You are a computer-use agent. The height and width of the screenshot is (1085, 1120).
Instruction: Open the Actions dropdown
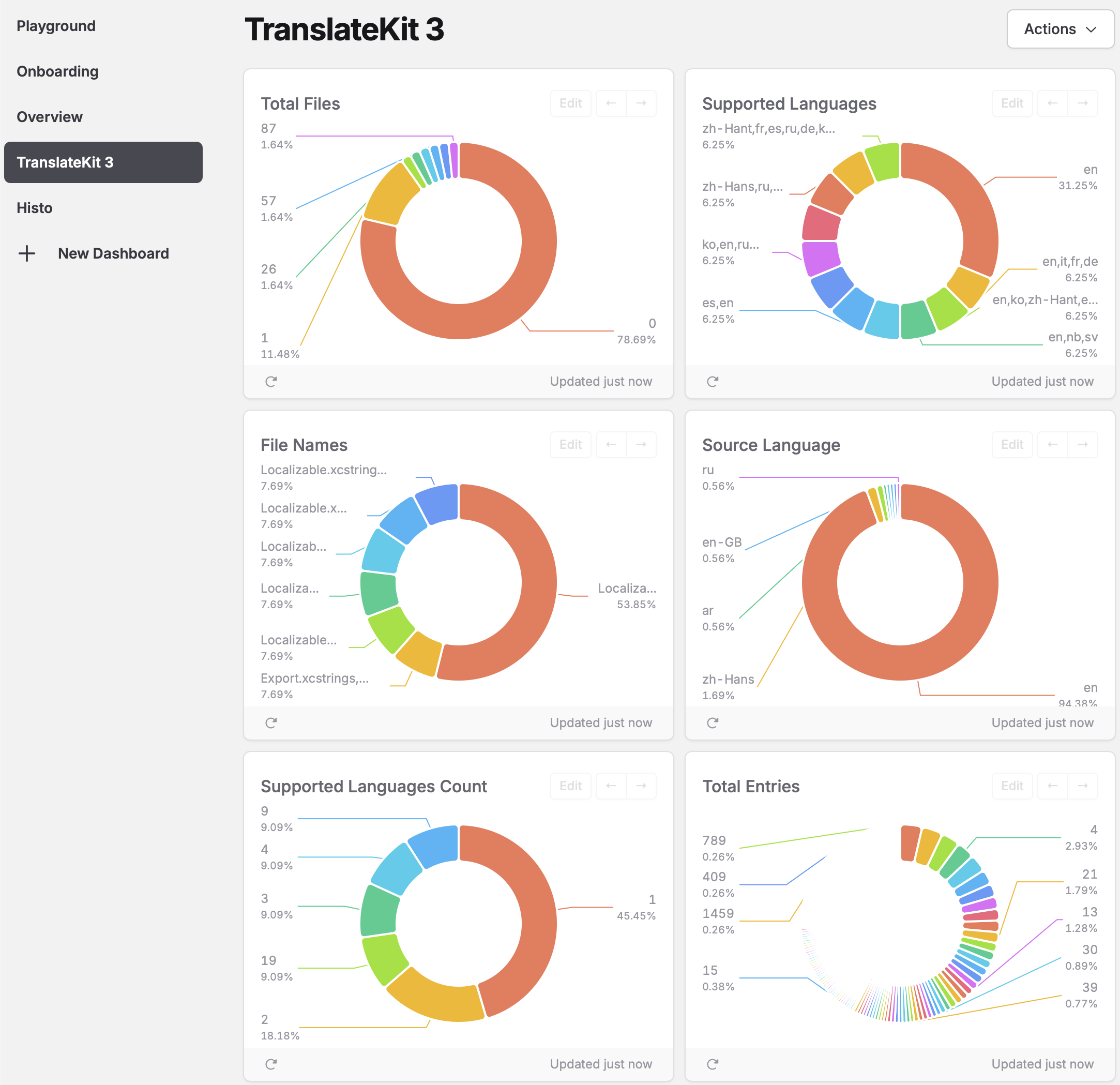coord(1060,28)
